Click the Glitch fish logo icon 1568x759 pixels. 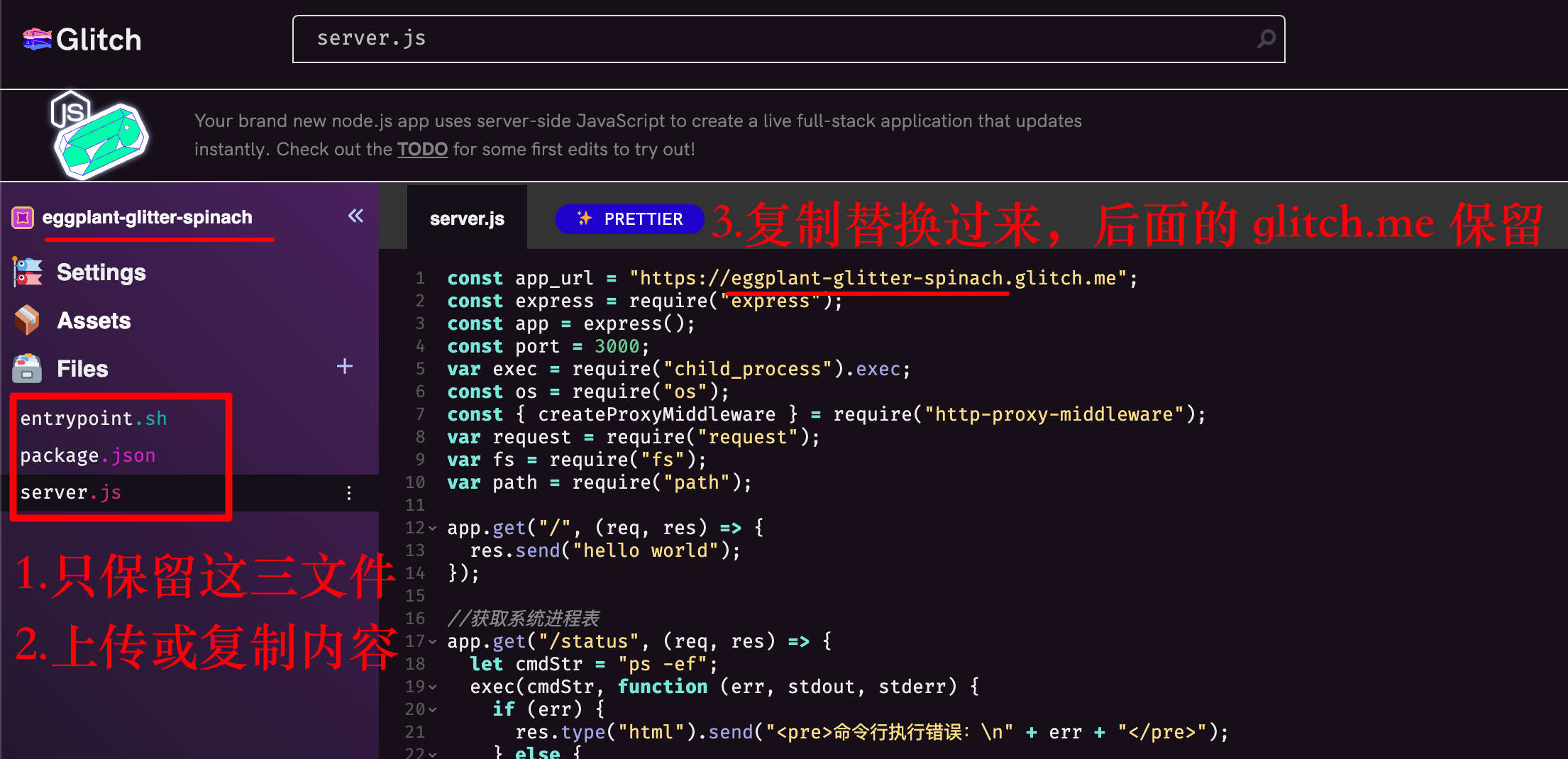(37, 39)
